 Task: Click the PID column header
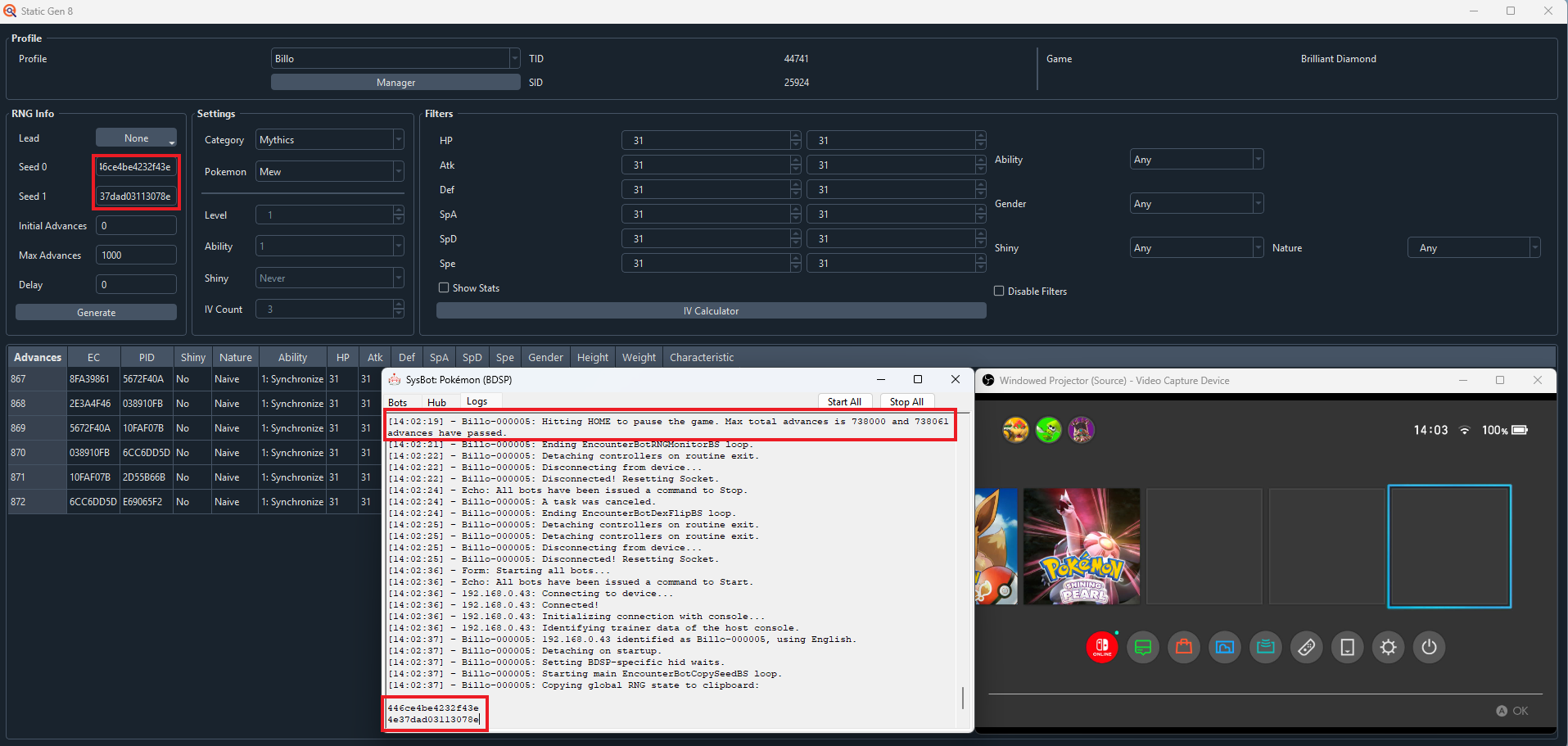[147, 357]
